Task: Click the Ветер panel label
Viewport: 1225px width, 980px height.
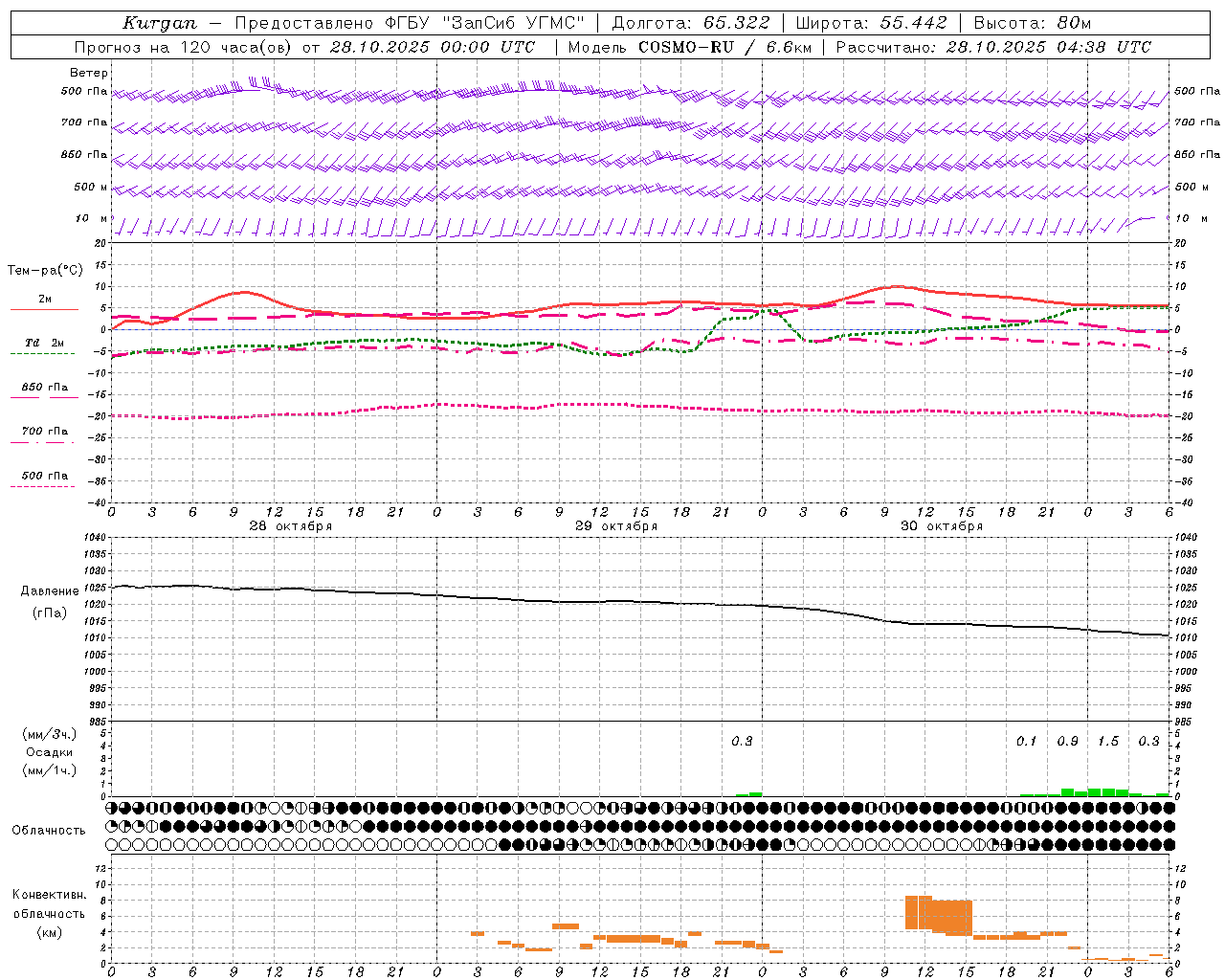Action: tap(89, 73)
